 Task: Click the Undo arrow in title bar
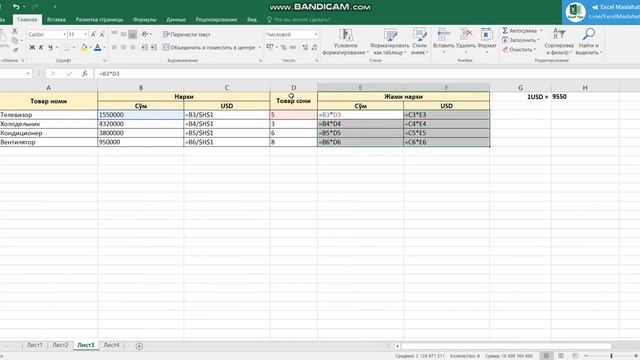point(16,7)
